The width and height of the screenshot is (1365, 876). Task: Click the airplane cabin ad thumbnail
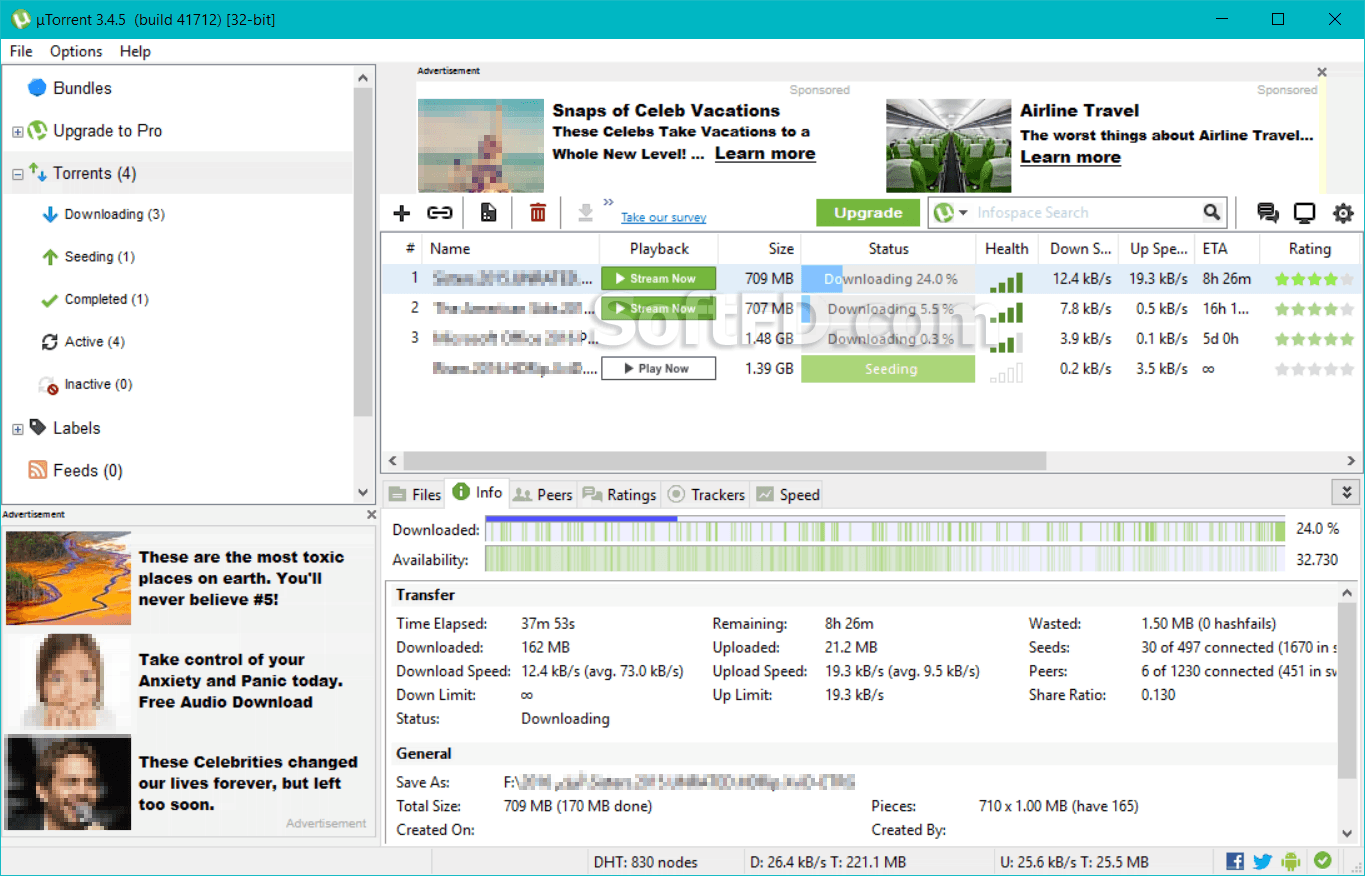pyautogui.click(x=948, y=146)
